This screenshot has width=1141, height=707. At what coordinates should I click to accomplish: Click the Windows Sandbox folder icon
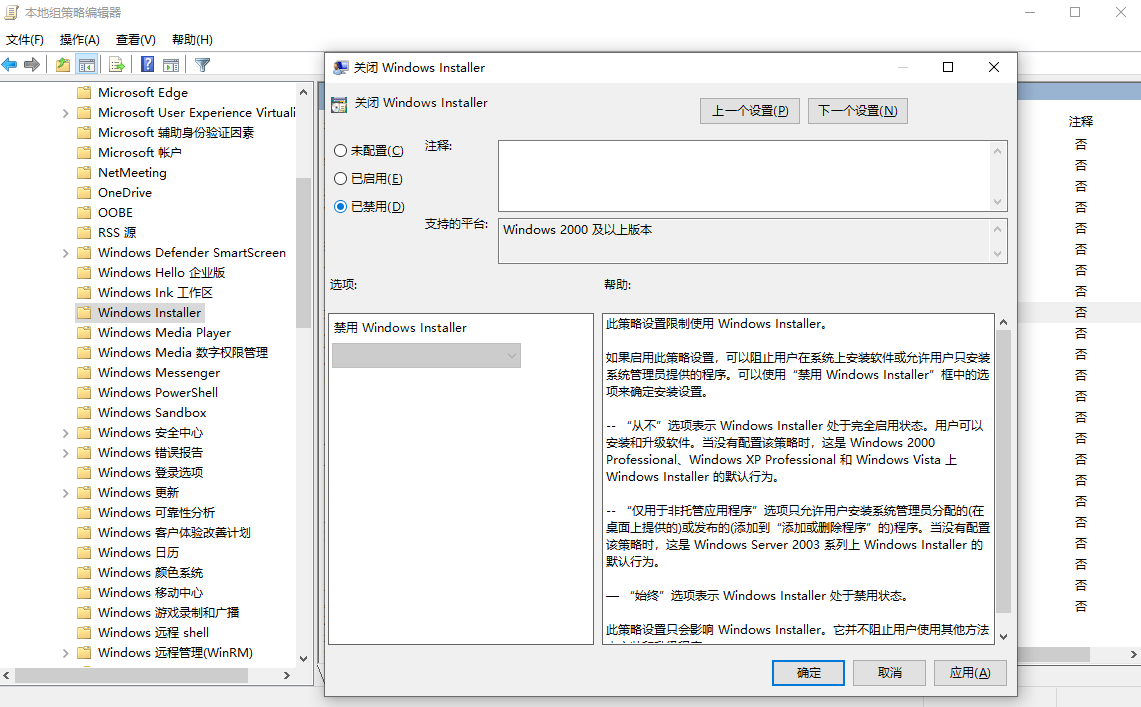click(x=84, y=412)
